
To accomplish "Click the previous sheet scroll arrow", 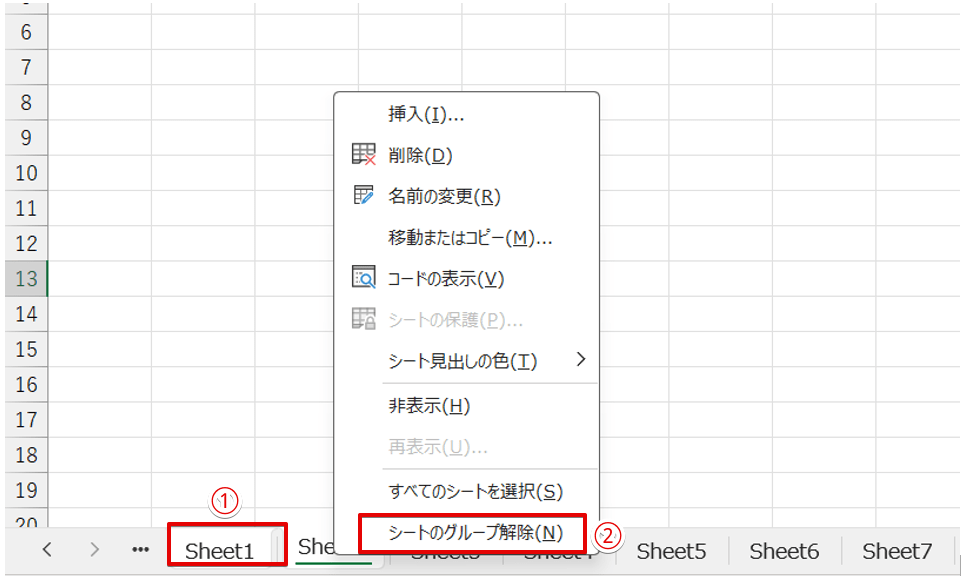I will [x=47, y=549].
